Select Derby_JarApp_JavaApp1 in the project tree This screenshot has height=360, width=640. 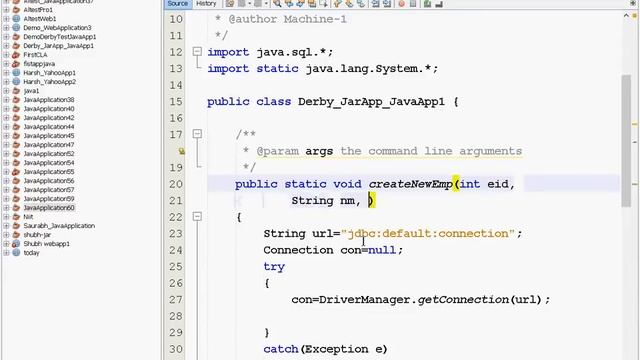tap(58, 46)
